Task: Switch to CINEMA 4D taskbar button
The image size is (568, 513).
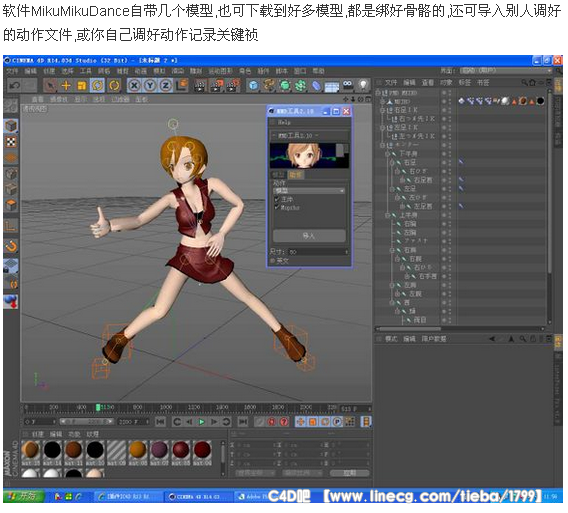Action: [x=198, y=496]
